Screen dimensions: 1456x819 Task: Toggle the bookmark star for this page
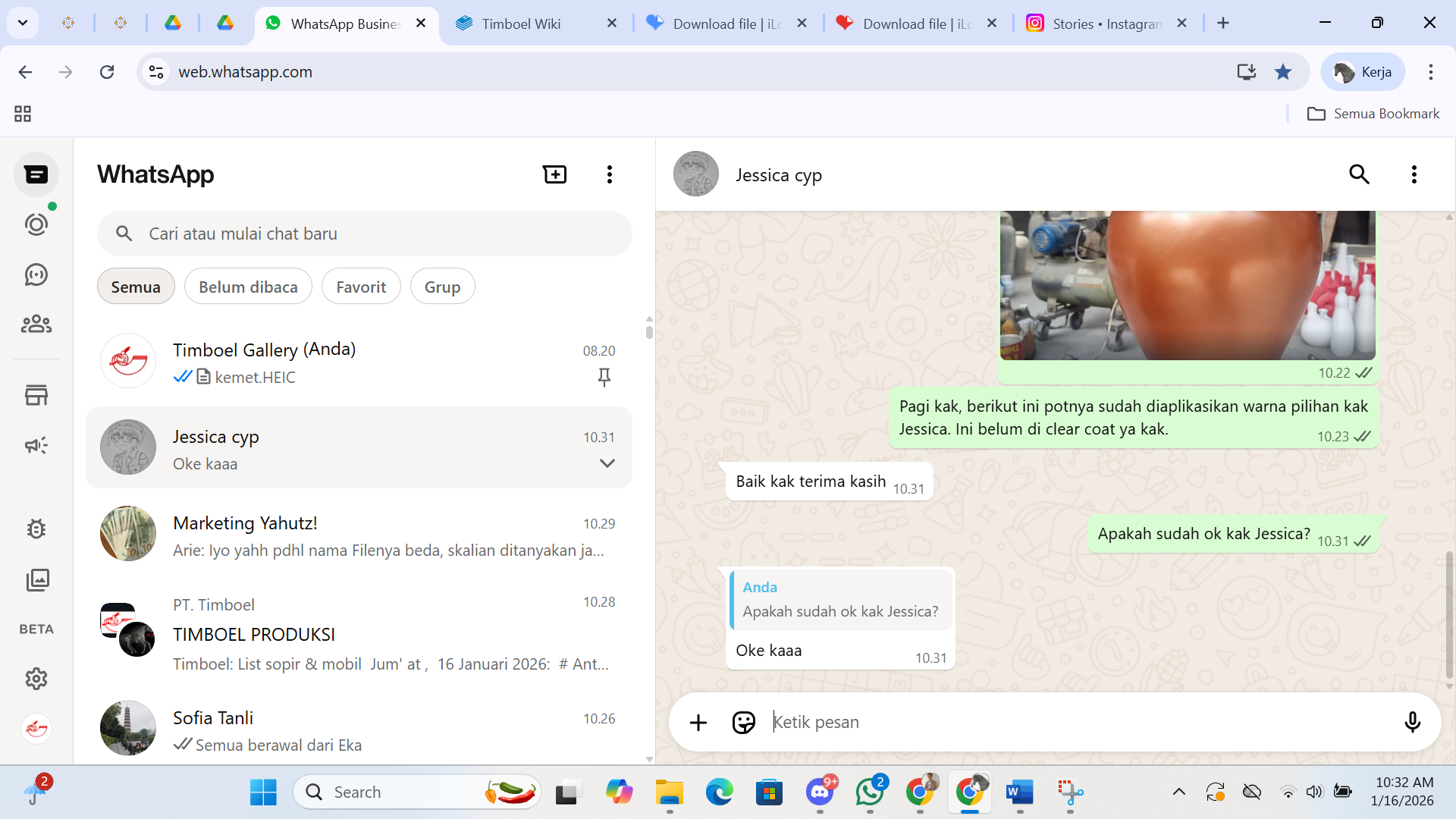tap(1283, 72)
